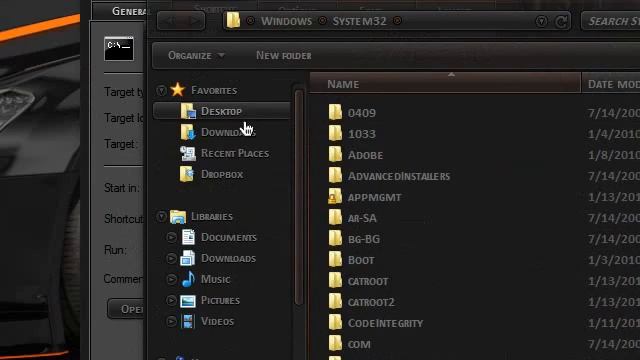The width and height of the screenshot is (640, 360).
Task: Click the Back navigation arrow
Action: click(170, 21)
